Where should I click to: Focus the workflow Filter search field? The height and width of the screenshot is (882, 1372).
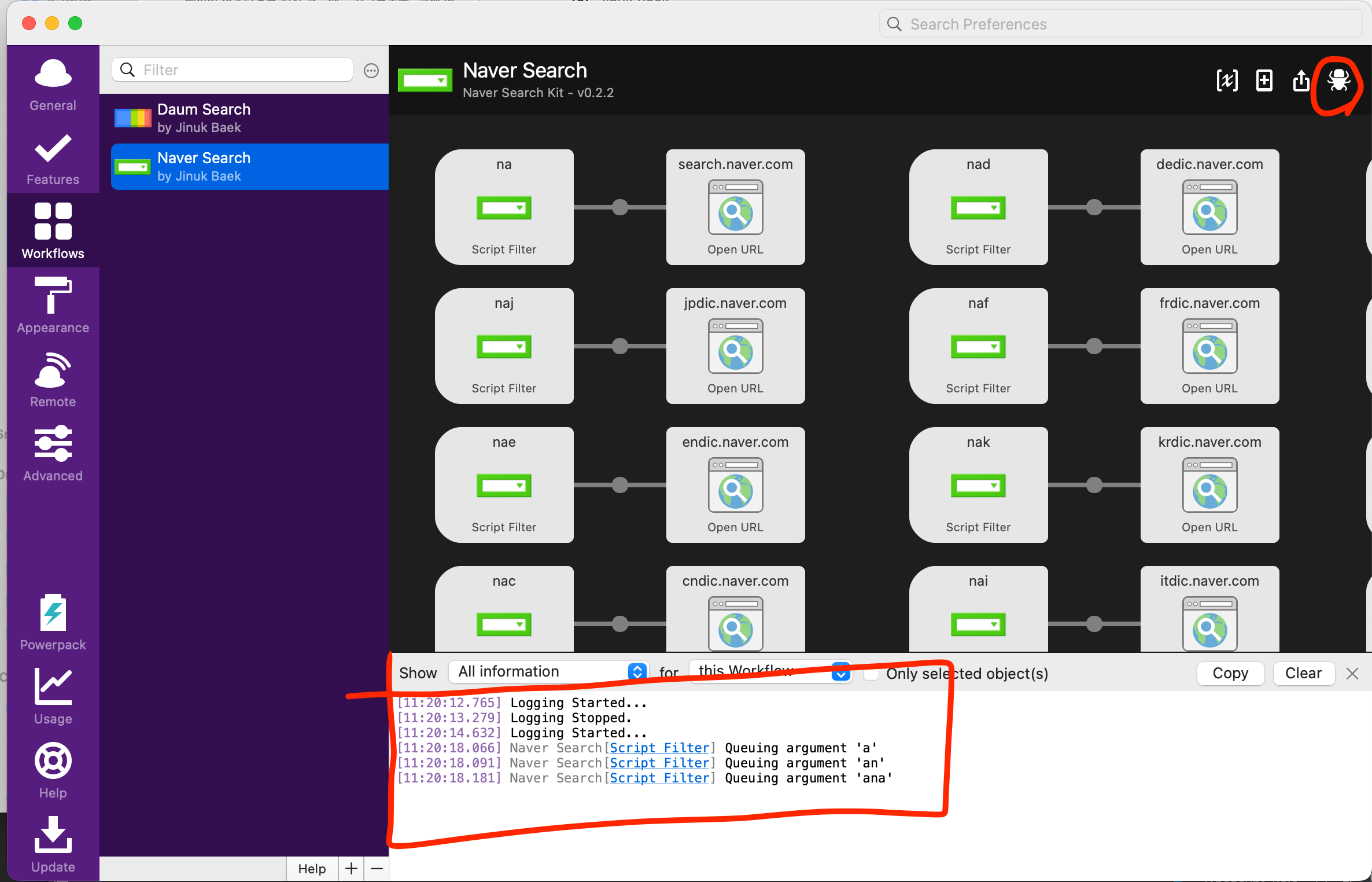(233, 70)
